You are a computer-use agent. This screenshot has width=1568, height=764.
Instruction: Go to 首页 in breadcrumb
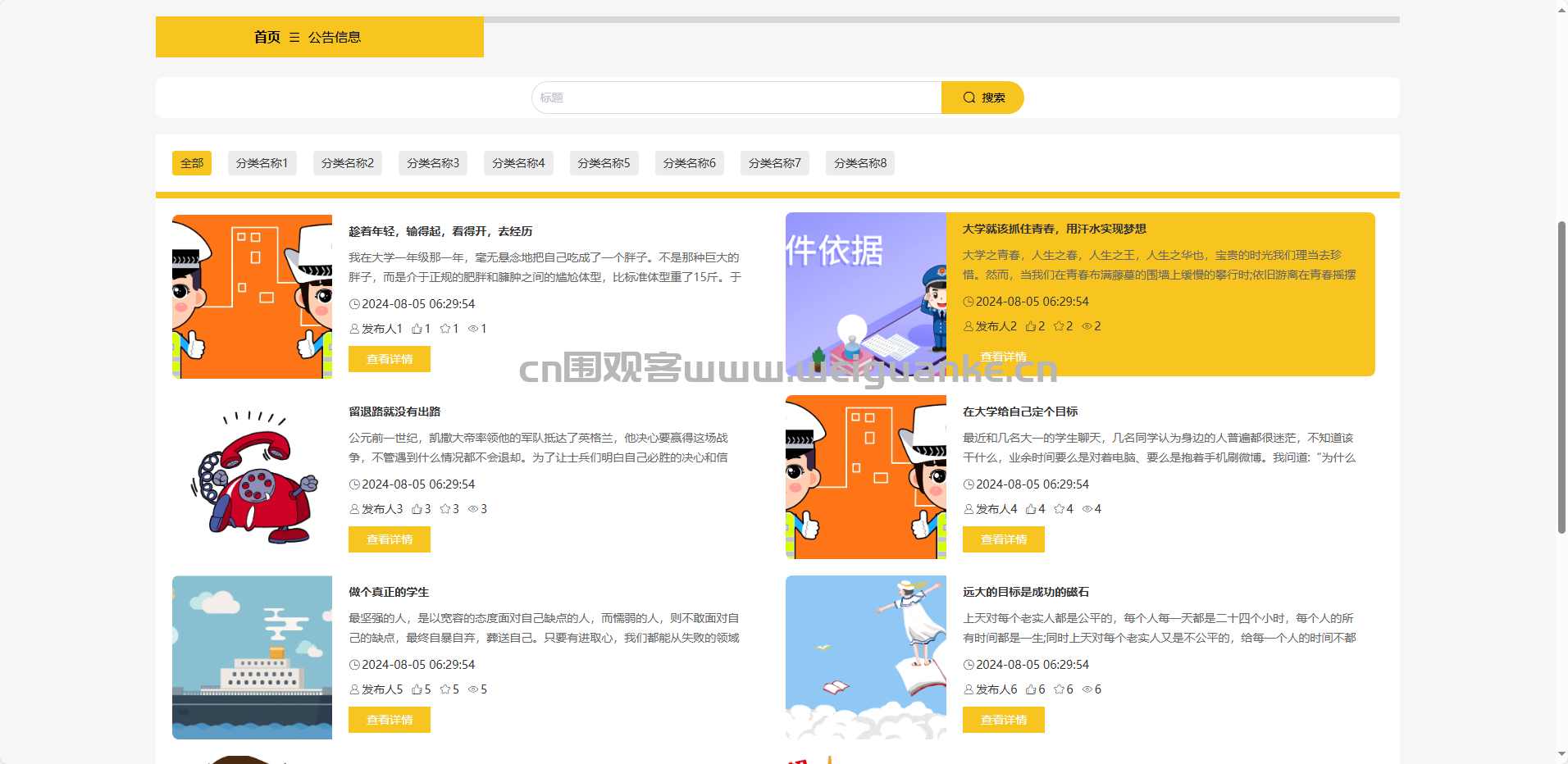tap(267, 37)
